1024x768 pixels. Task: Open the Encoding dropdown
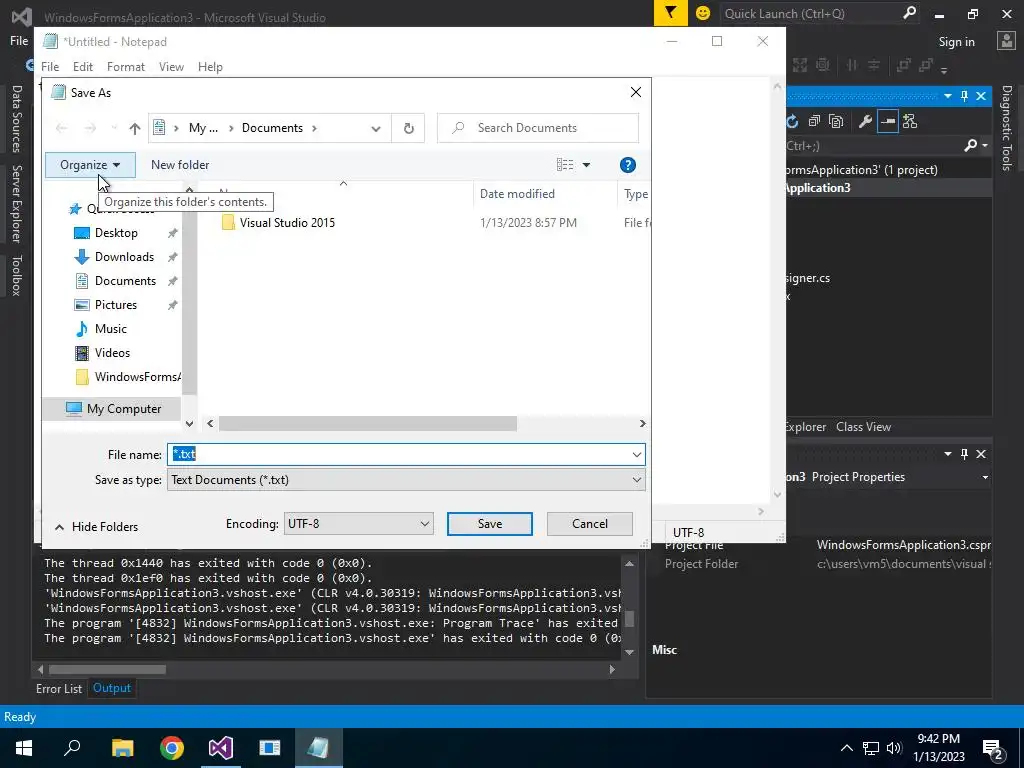pyautogui.click(x=359, y=524)
